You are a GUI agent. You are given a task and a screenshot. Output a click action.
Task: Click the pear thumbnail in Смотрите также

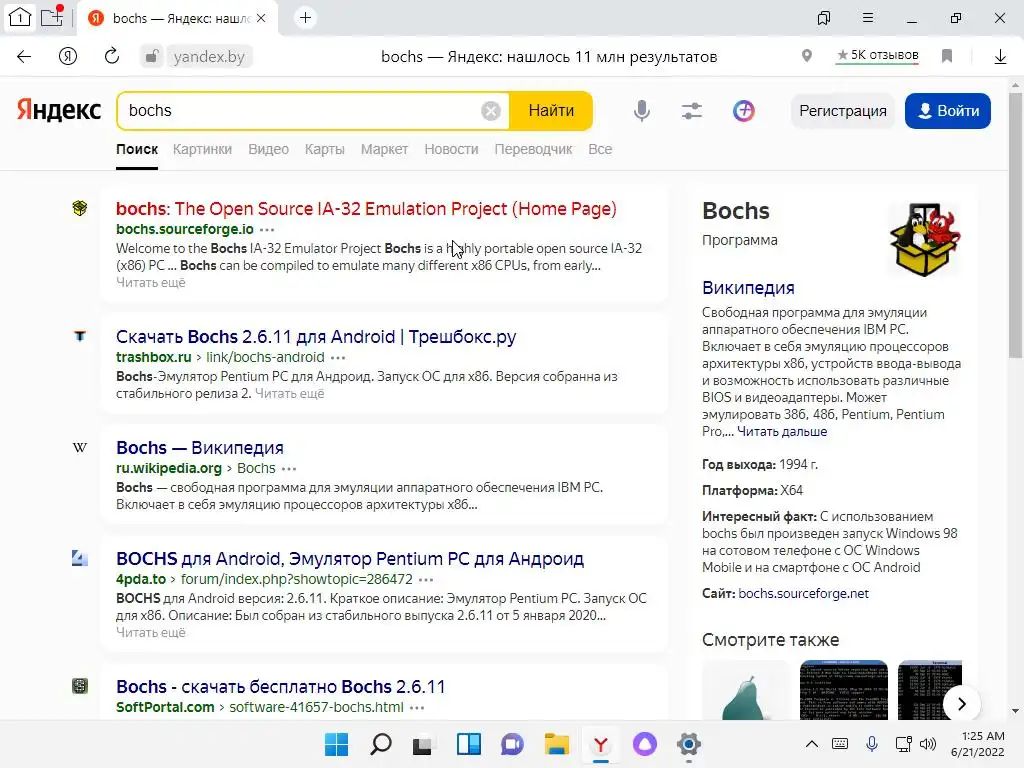(x=745, y=690)
